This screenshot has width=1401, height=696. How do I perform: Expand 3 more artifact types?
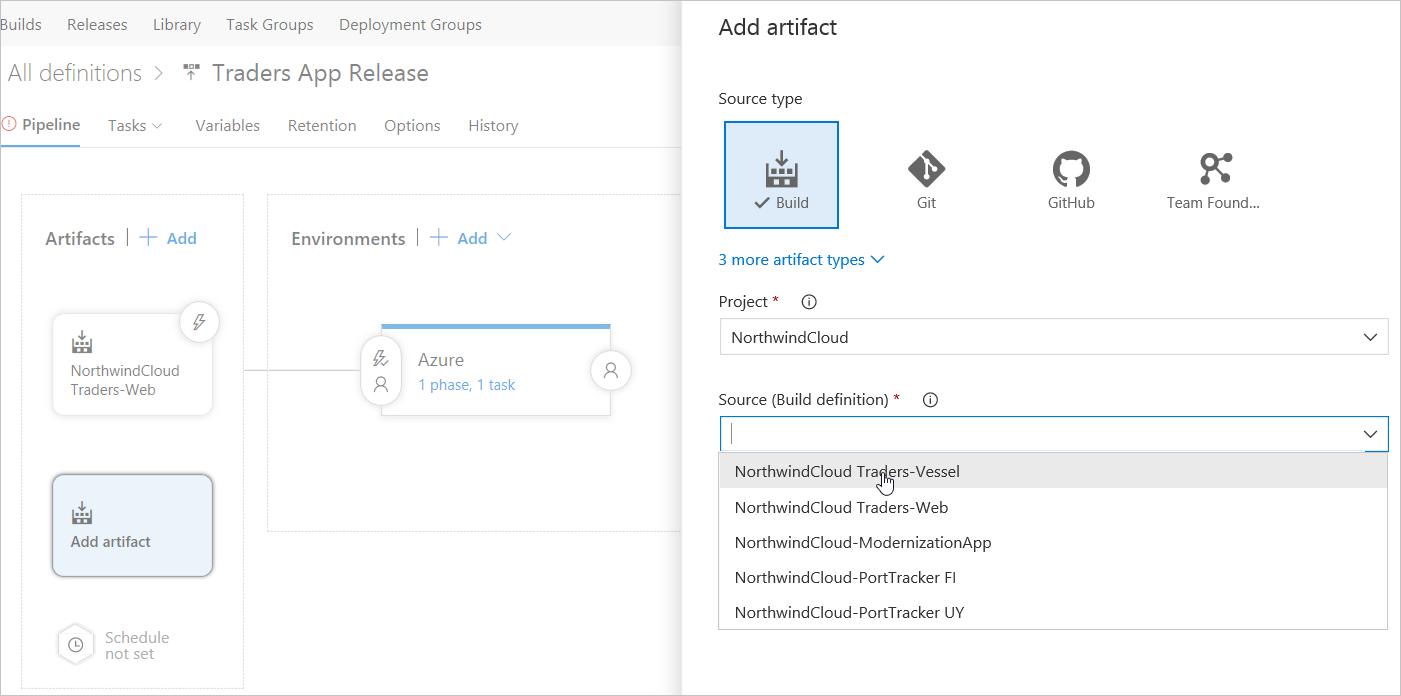801,260
